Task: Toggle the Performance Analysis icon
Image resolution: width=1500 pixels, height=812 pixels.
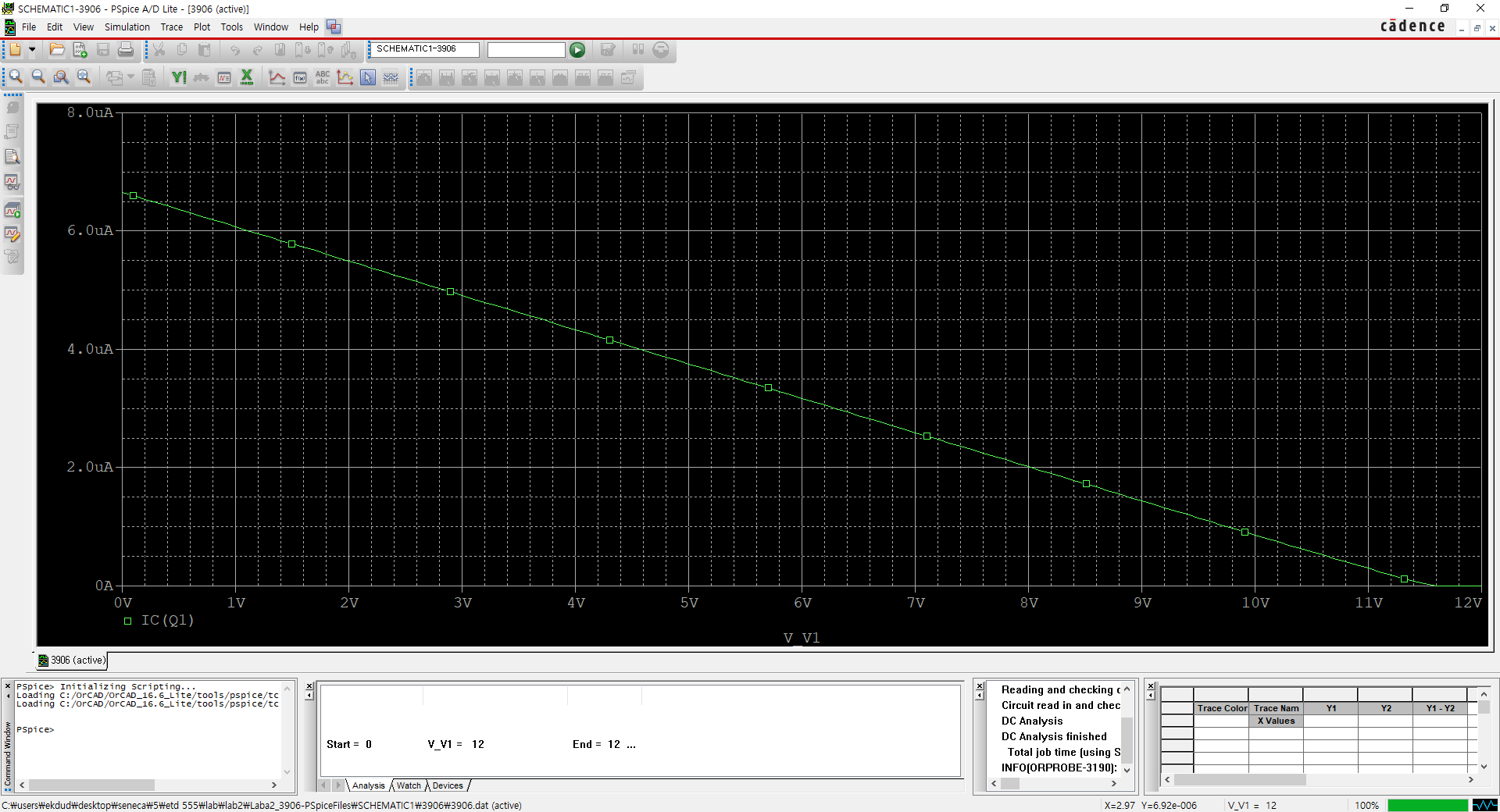Action: 224,77
